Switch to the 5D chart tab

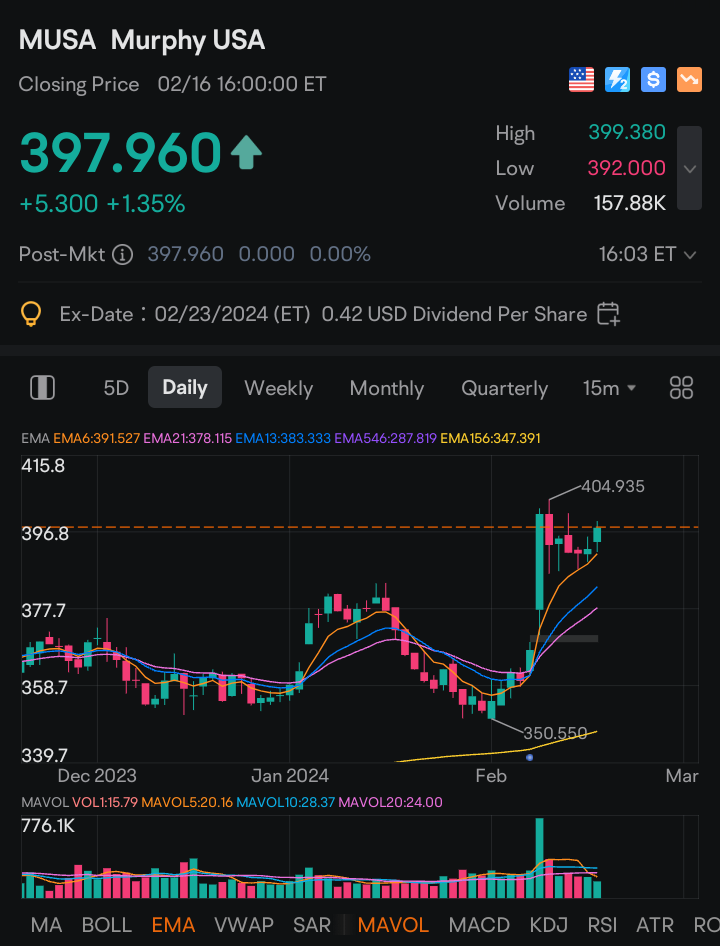tap(116, 388)
